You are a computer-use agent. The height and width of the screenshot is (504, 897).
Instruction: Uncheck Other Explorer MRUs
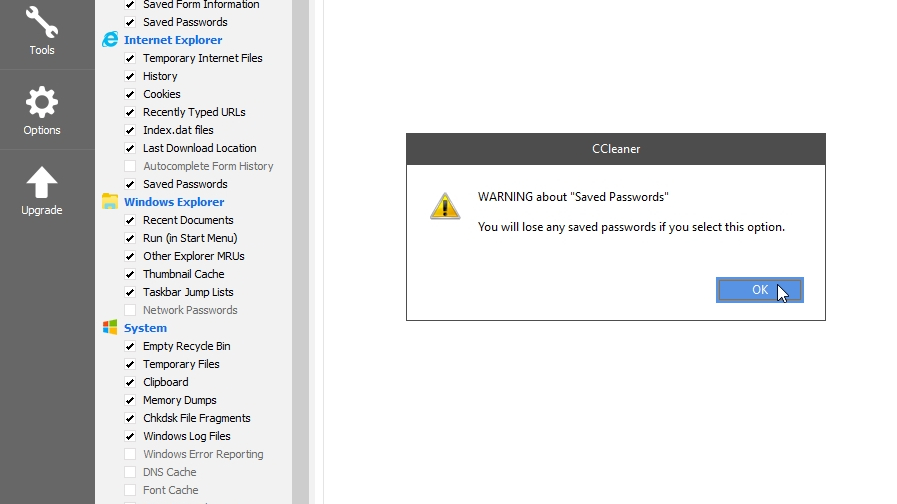(x=130, y=256)
